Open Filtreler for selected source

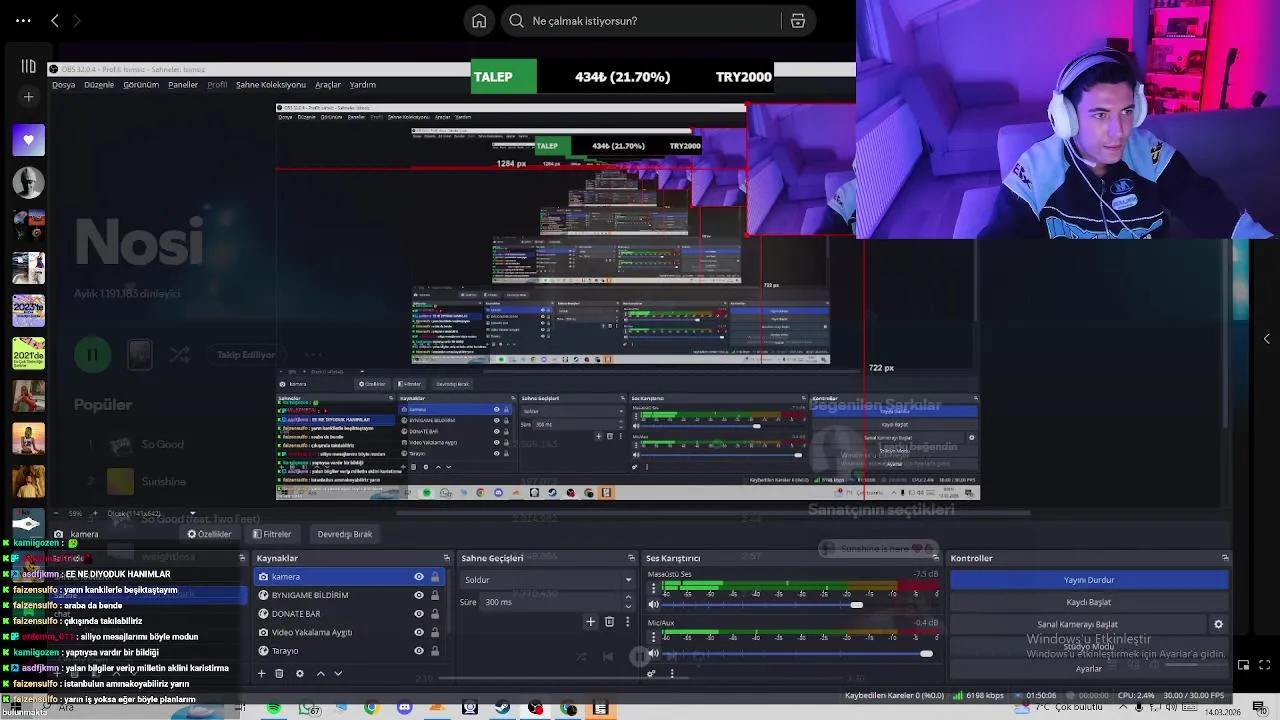(x=272, y=534)
